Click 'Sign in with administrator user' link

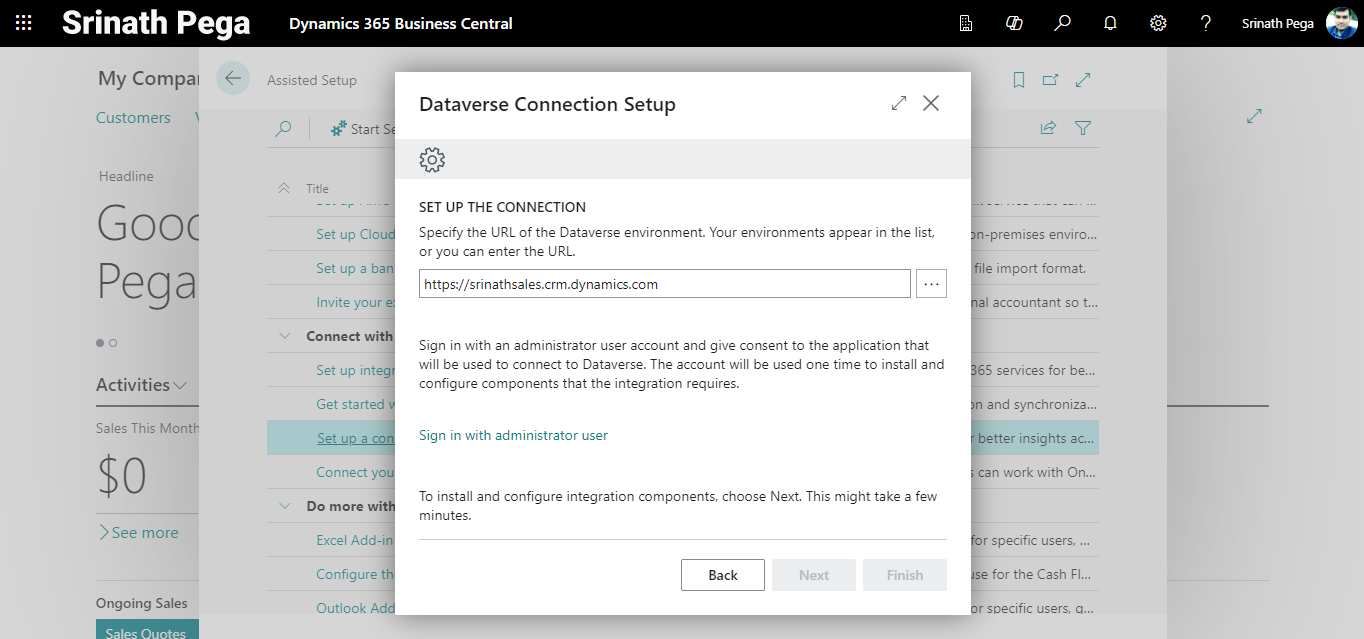click(513, 435)
